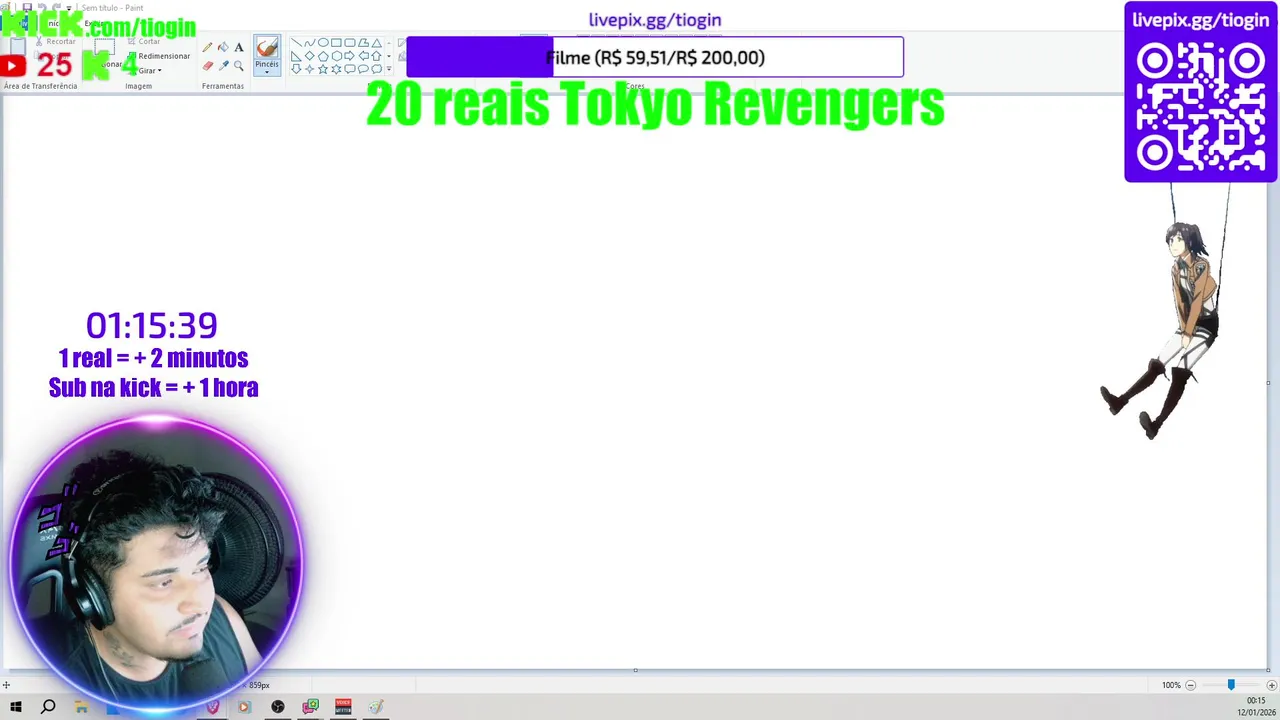Click the Redimensionar button
The height and width of the screenshot is (720, 1280).
[x=160, y=56]
